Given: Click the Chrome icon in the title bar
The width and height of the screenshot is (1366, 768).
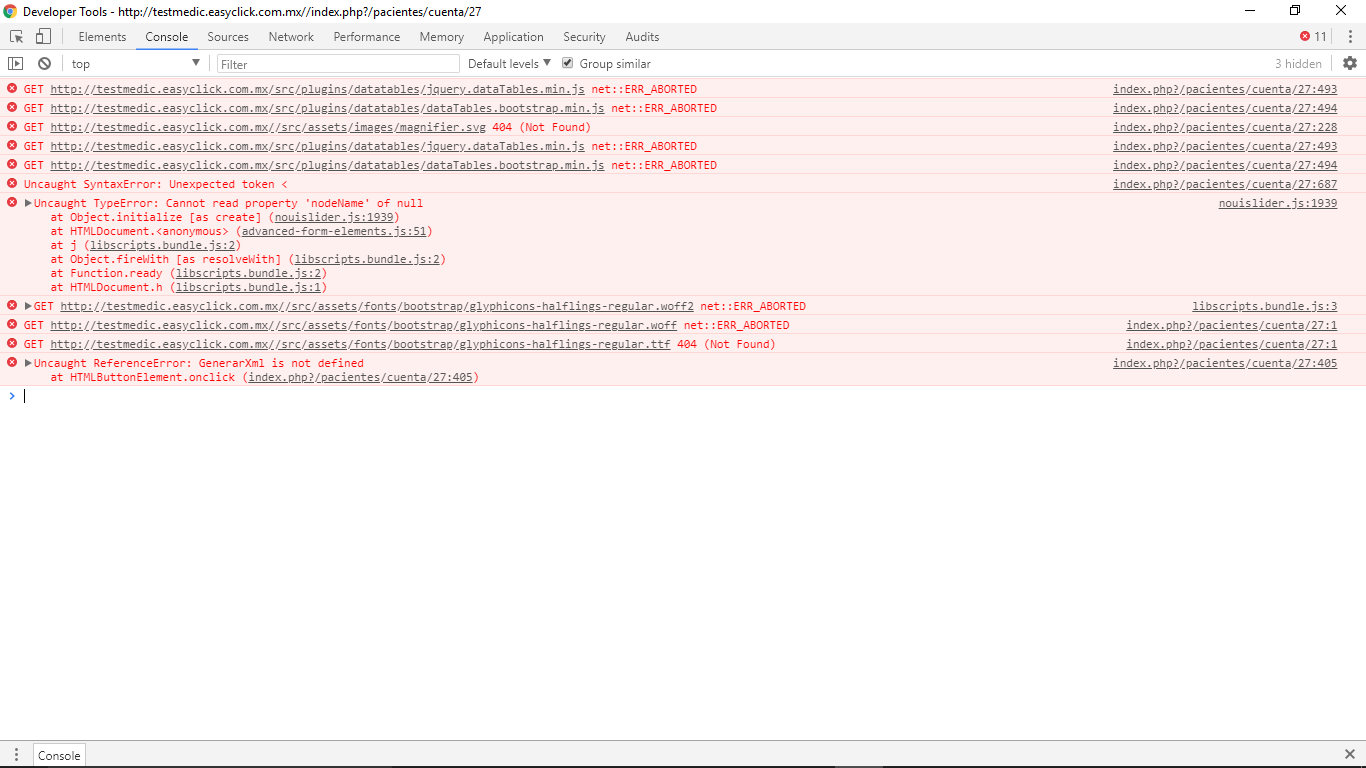Looking at the screenshot, I should (x=10, y=11).
